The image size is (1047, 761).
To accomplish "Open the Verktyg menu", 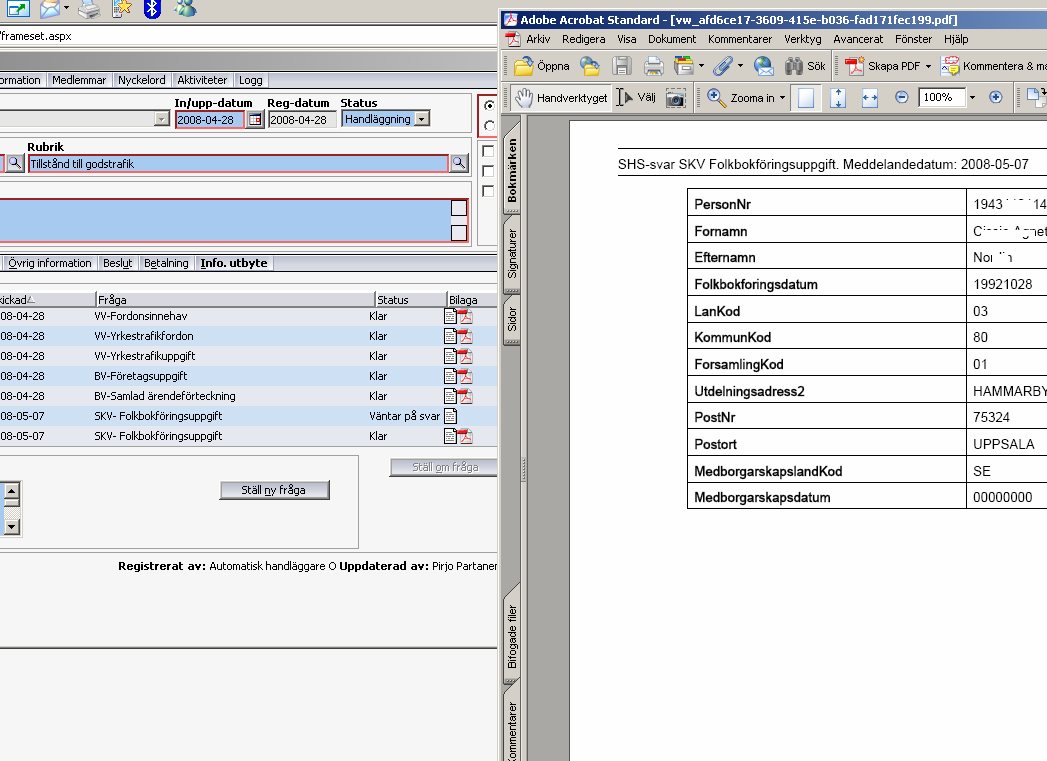I will pyautogui.click(x=803, y=39).
